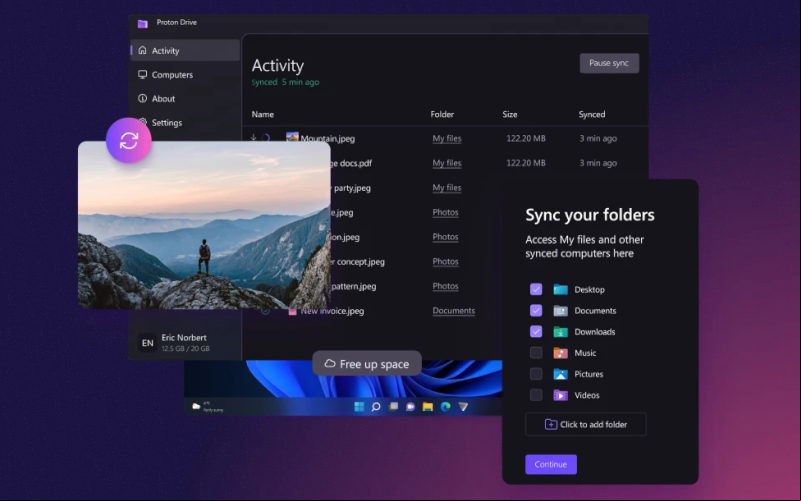Click the Downloads folder icon
Screen dimensions: 801x501
[560, 331]
